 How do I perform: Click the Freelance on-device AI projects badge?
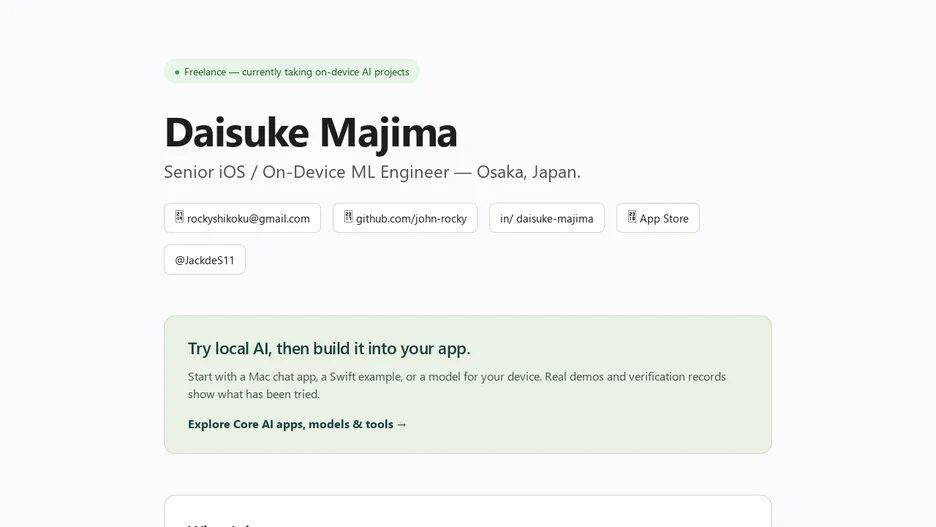coord(292,72)
